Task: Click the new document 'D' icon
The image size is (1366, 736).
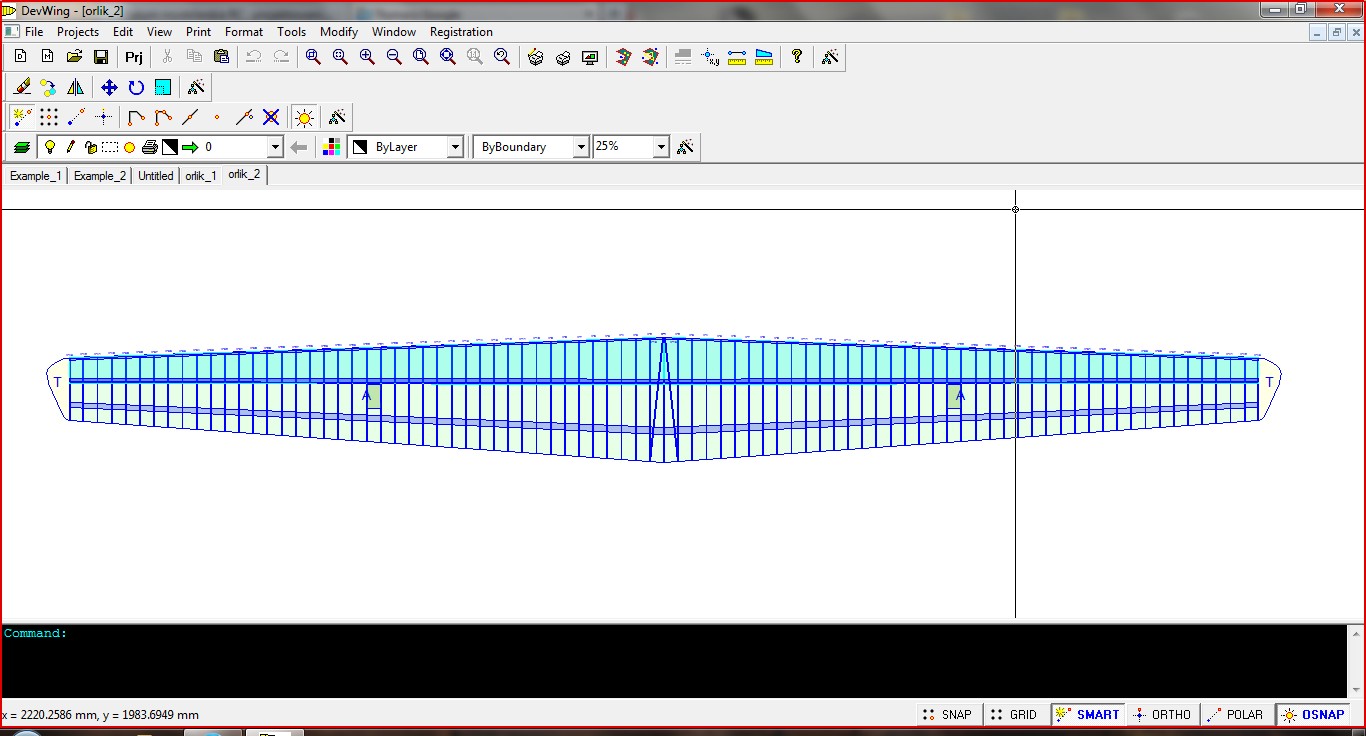Action: [20, 57]
